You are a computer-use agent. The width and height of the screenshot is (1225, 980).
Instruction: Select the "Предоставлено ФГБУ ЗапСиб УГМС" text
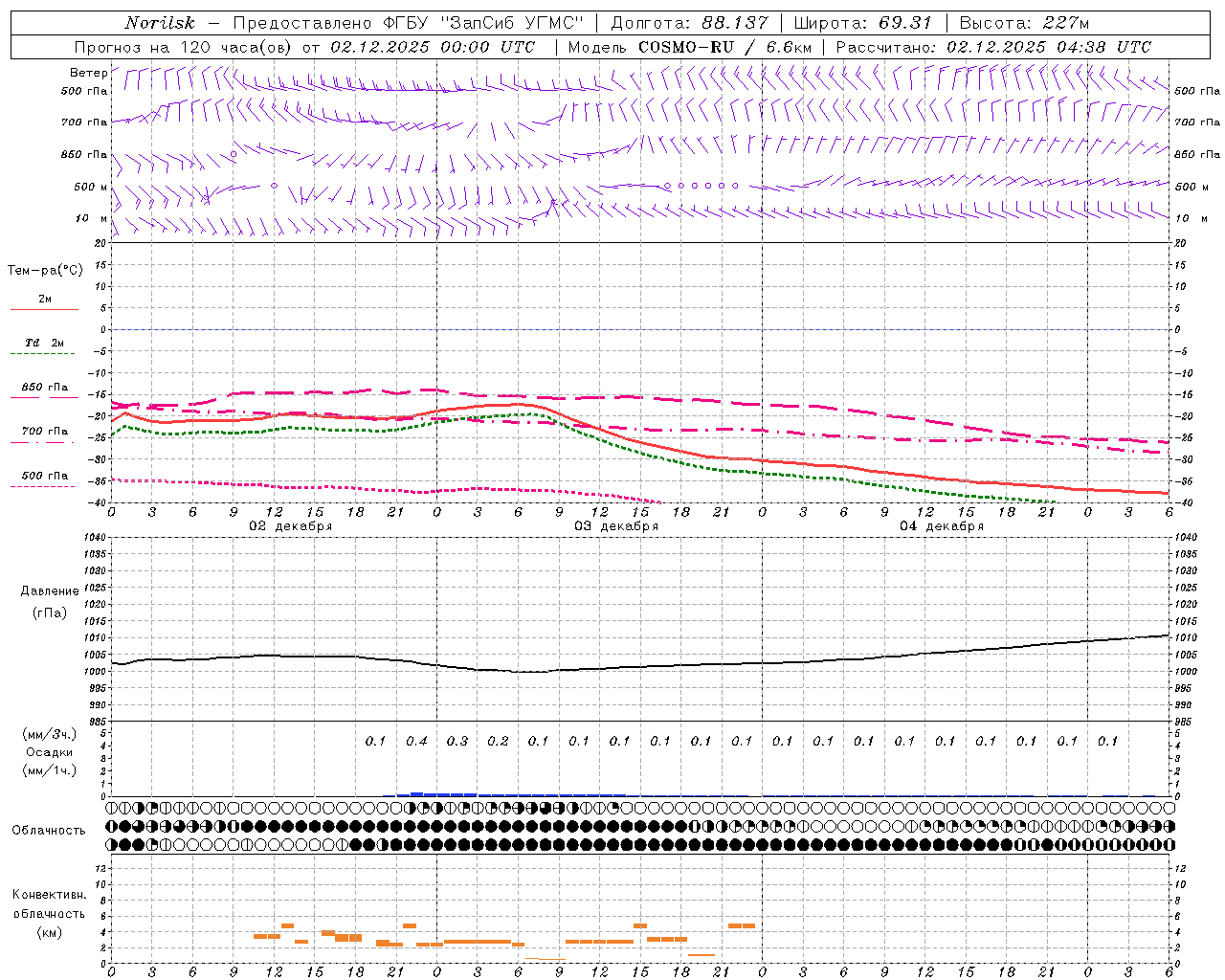409,23
